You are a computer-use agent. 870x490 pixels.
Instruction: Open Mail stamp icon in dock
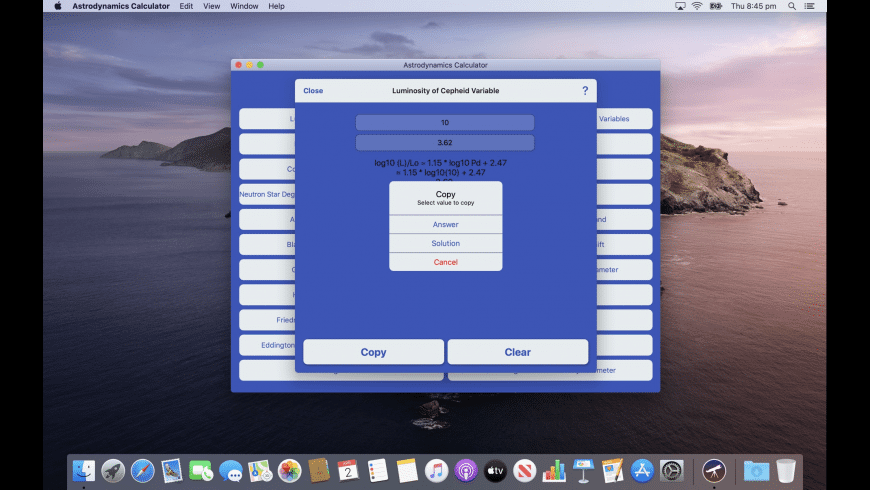click(x=172, y=471)
